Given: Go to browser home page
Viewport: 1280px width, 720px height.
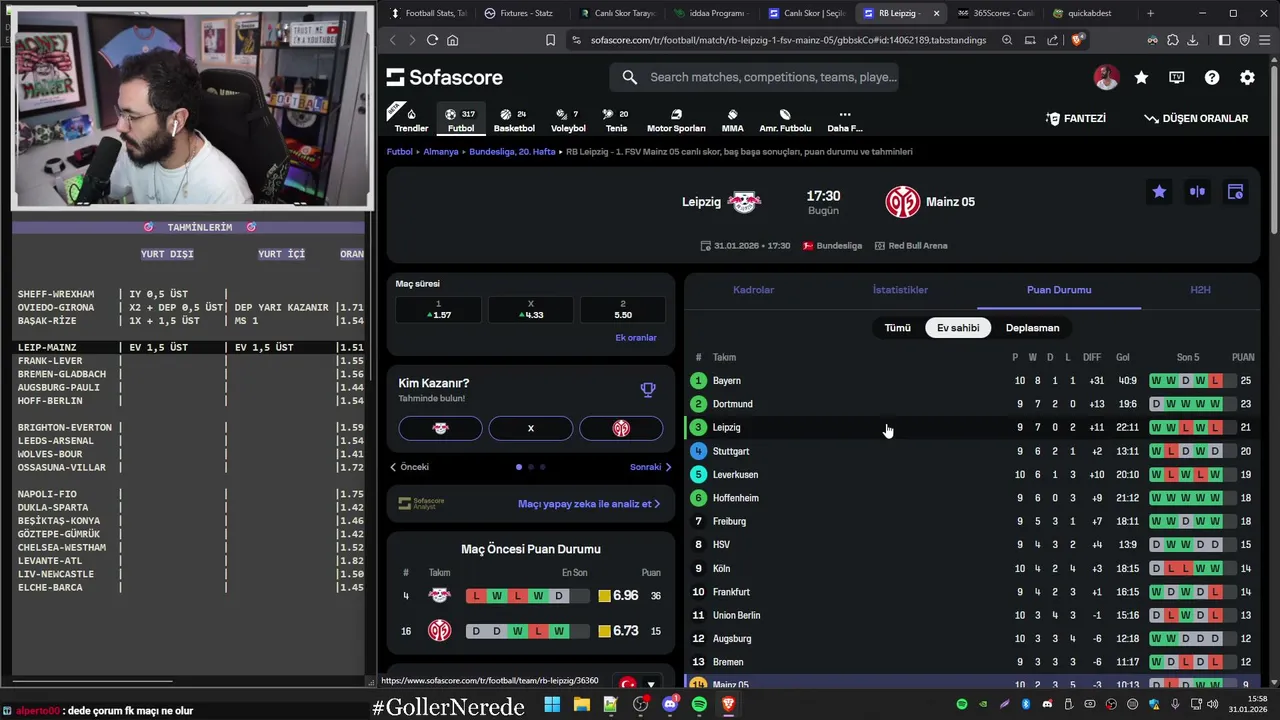Looking at the screenshot, I should pos(453,40).
